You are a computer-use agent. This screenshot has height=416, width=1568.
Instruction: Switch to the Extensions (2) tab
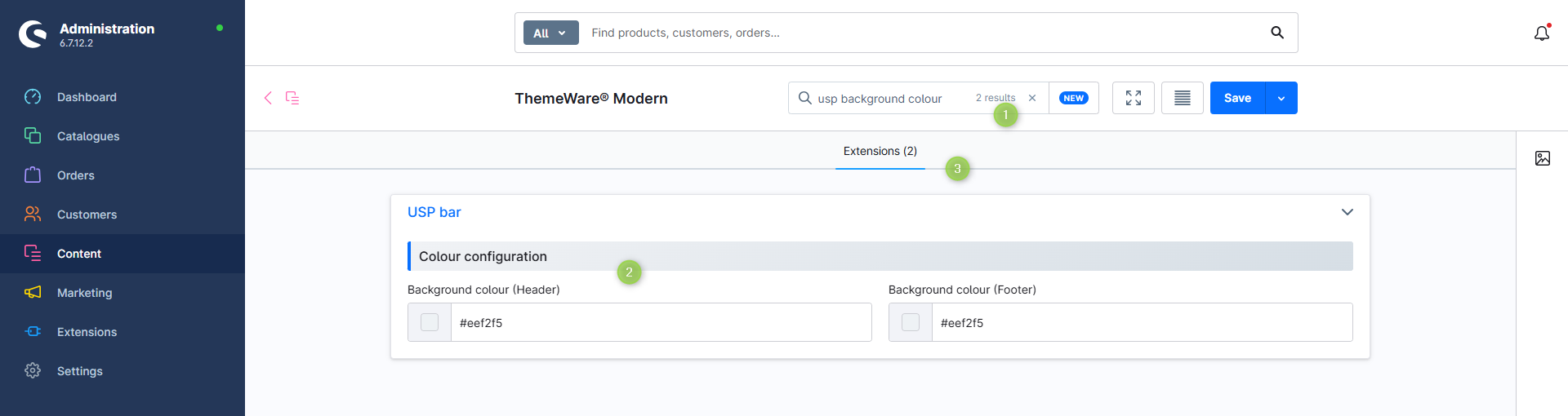tap(880, 151)
